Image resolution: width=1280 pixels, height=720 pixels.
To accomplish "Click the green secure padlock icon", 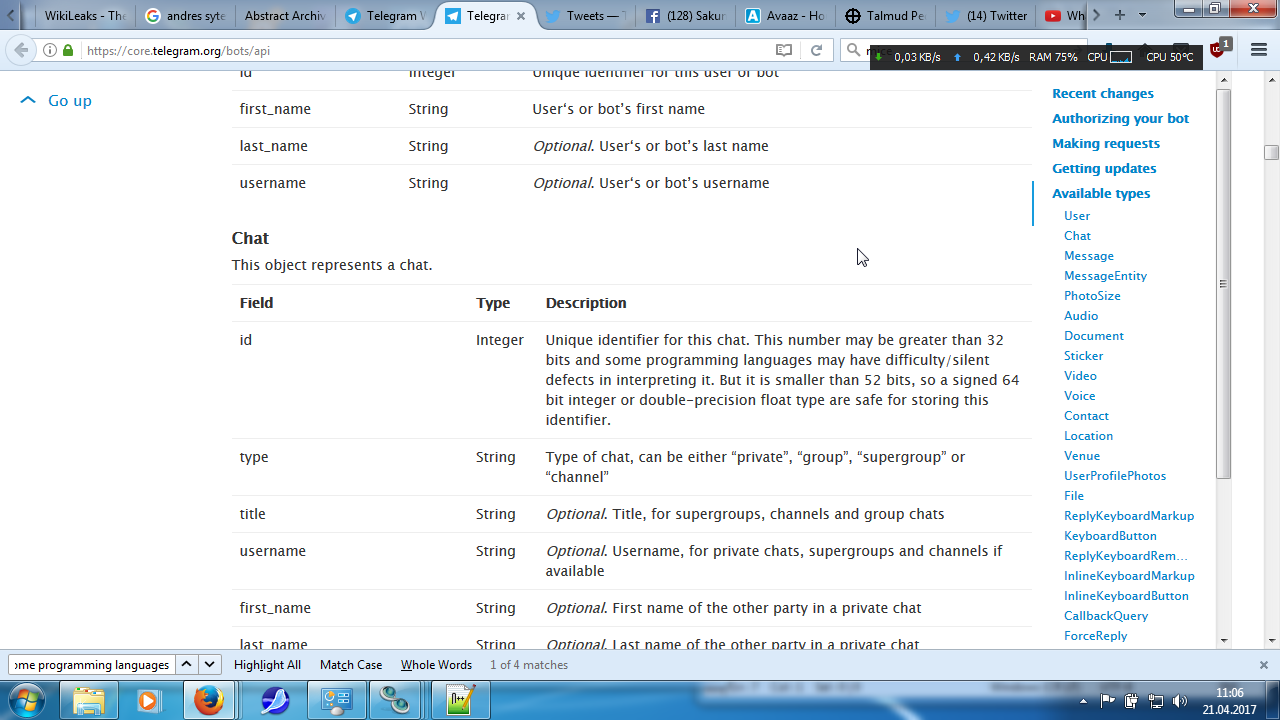I will (68, 50).
